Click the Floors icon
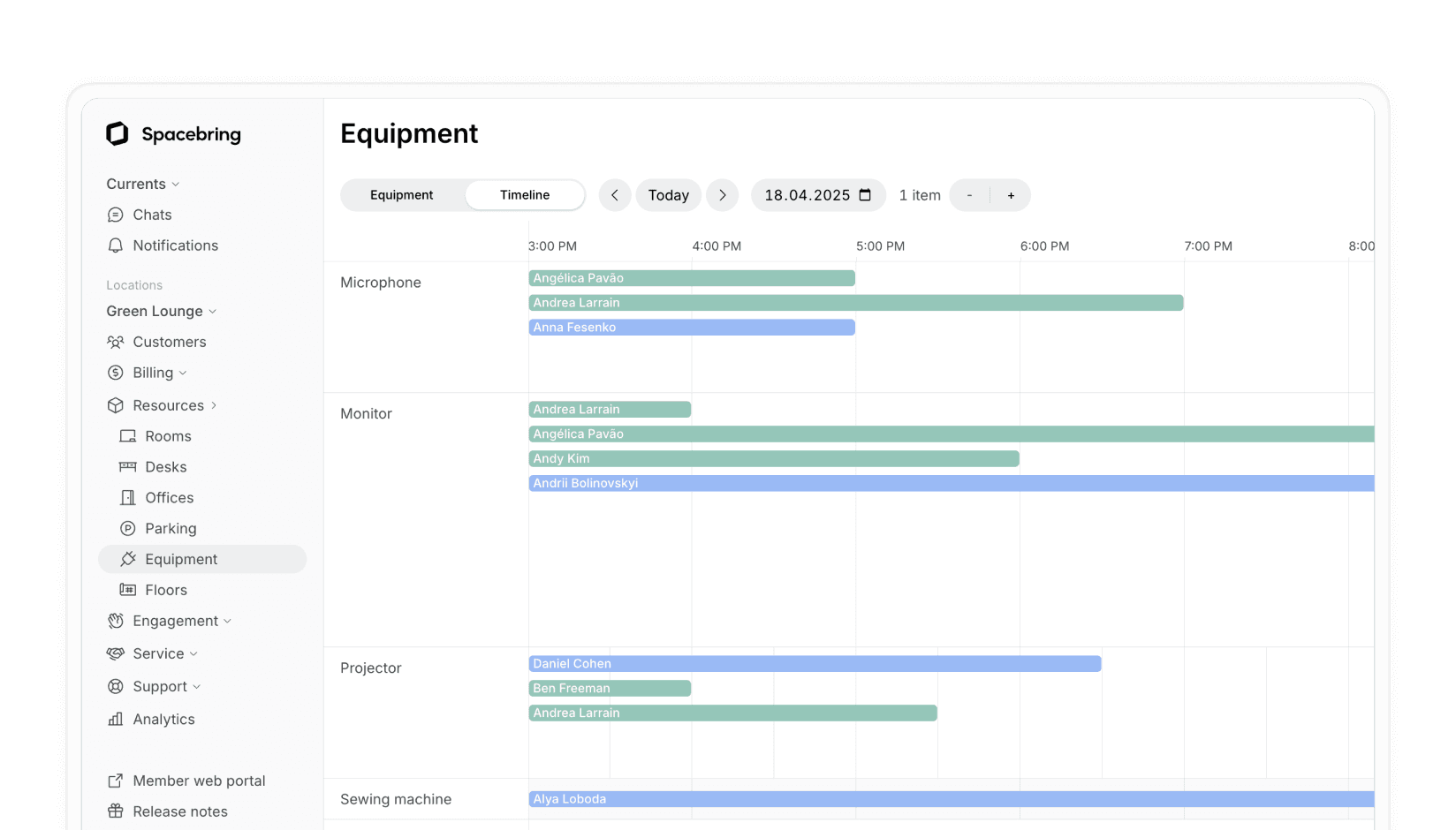 126,590
